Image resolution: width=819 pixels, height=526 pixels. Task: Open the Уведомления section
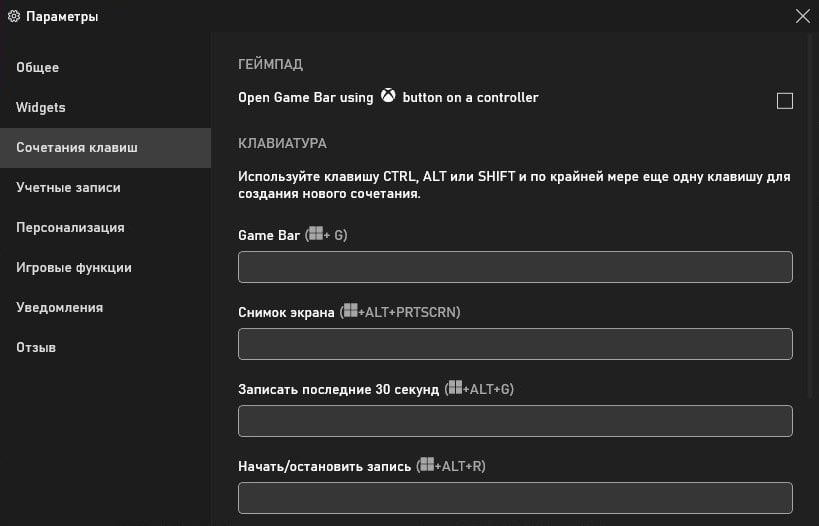[59, 308]
